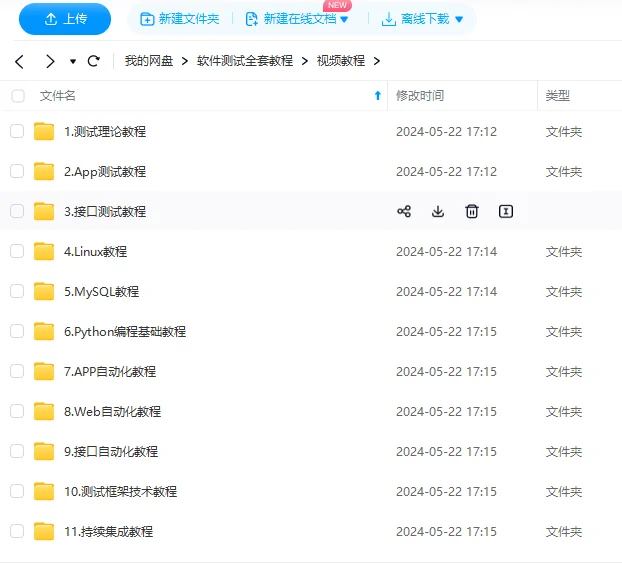Navigate to 软件测试全套教程 breadcrumb
This screenshot has height=564, width=622.
(245, 61)
